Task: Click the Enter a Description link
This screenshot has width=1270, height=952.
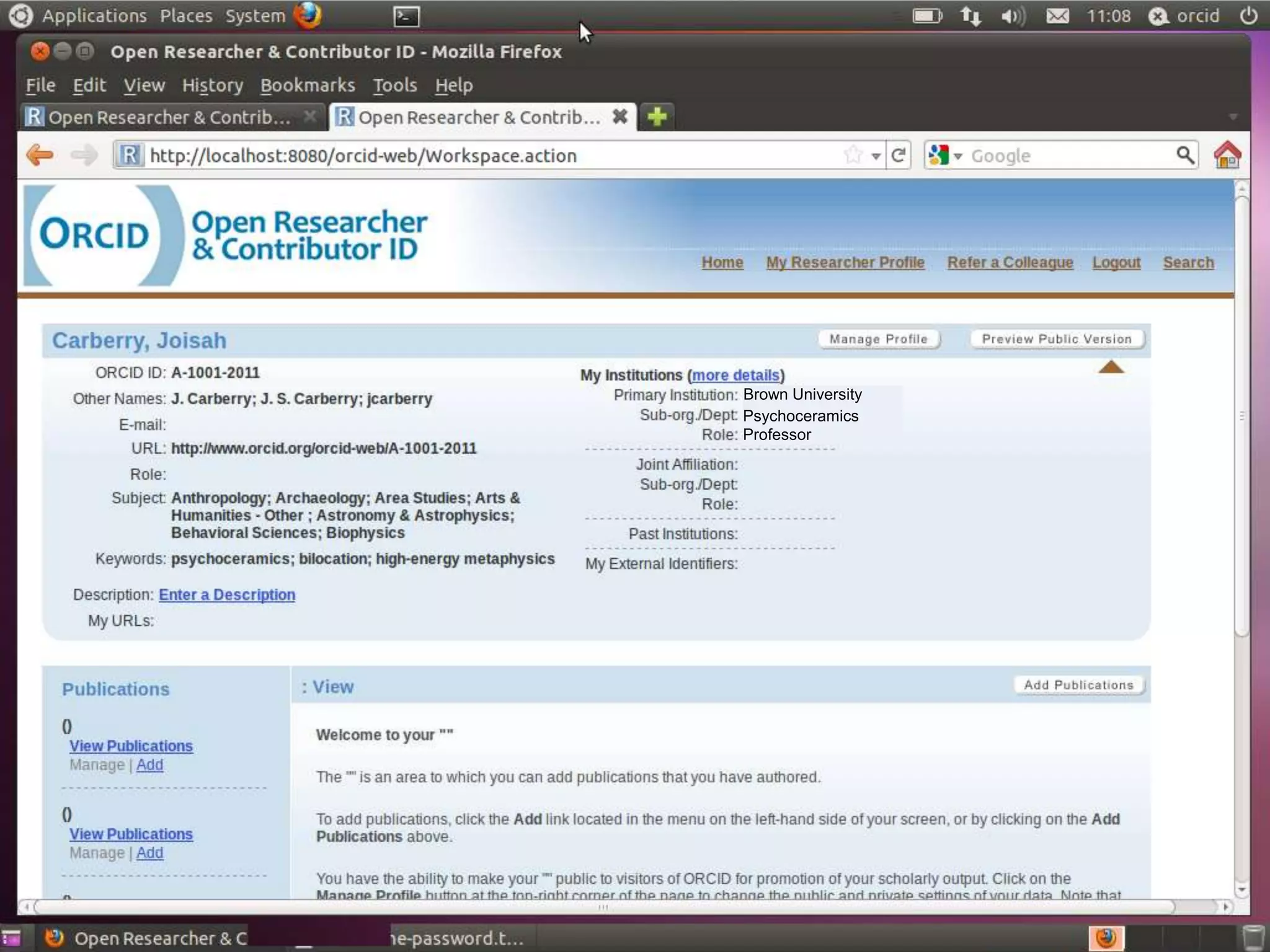Action: (x=227, y=594)
